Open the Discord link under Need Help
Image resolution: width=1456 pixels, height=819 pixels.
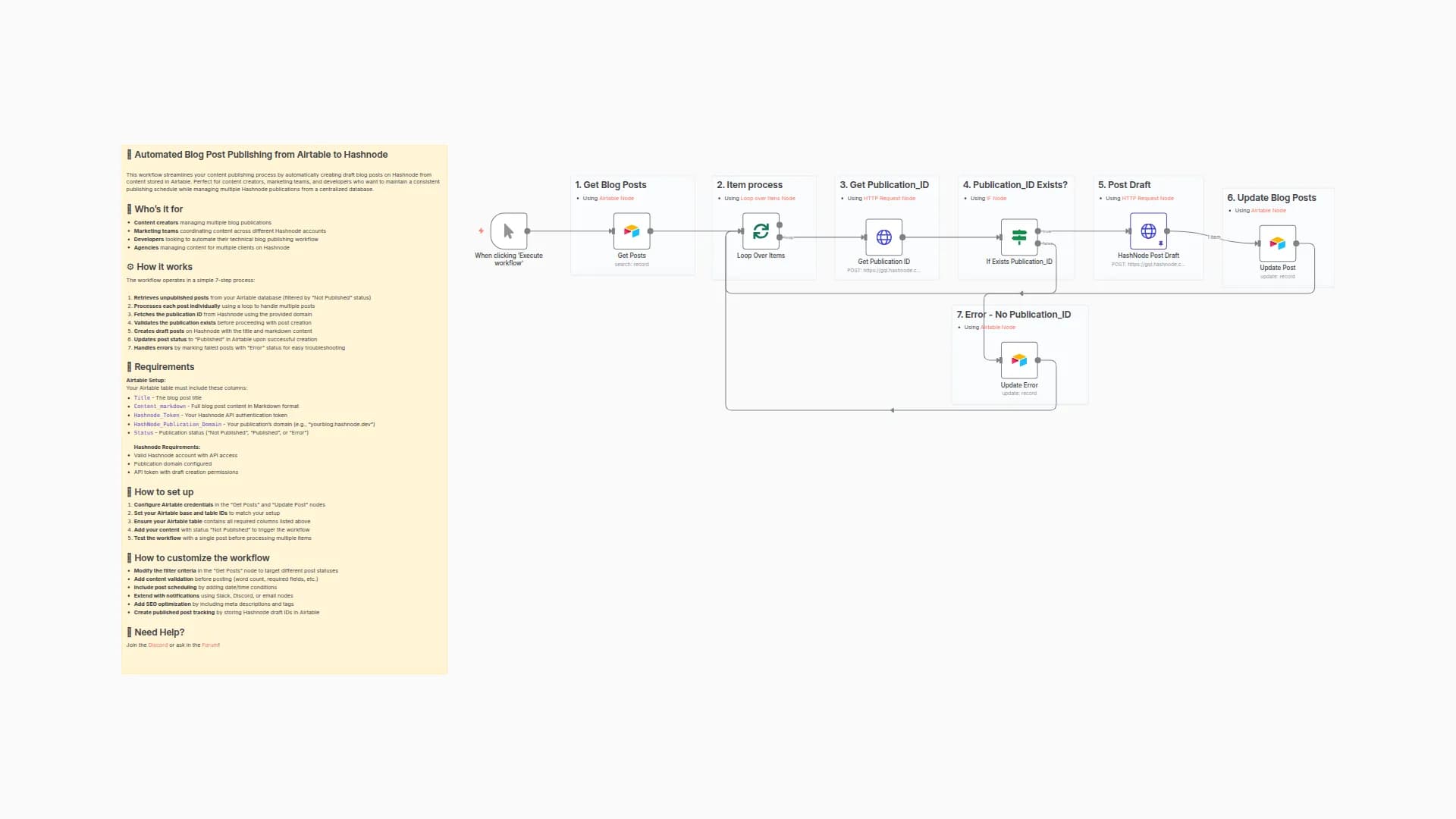[158, 645]
